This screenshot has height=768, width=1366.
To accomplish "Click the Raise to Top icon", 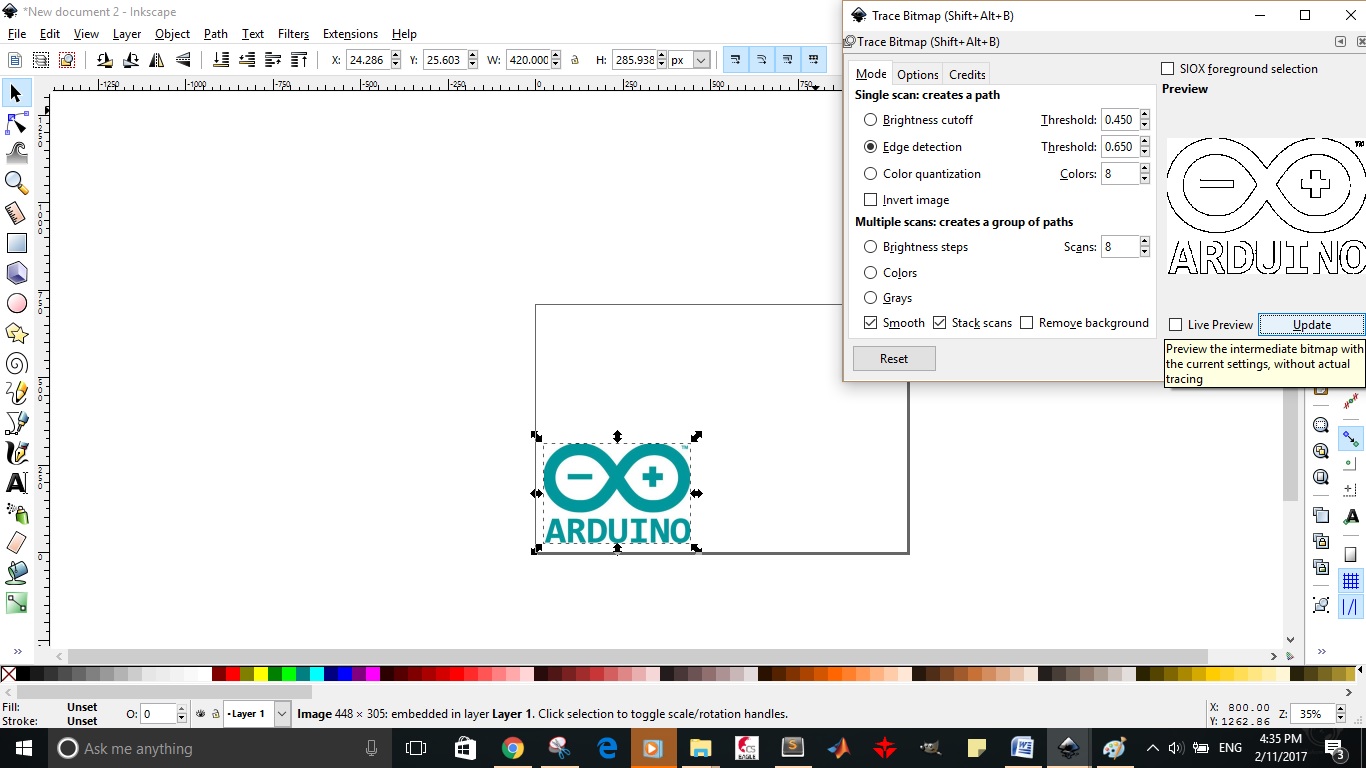I will click(x=297, y=60).
